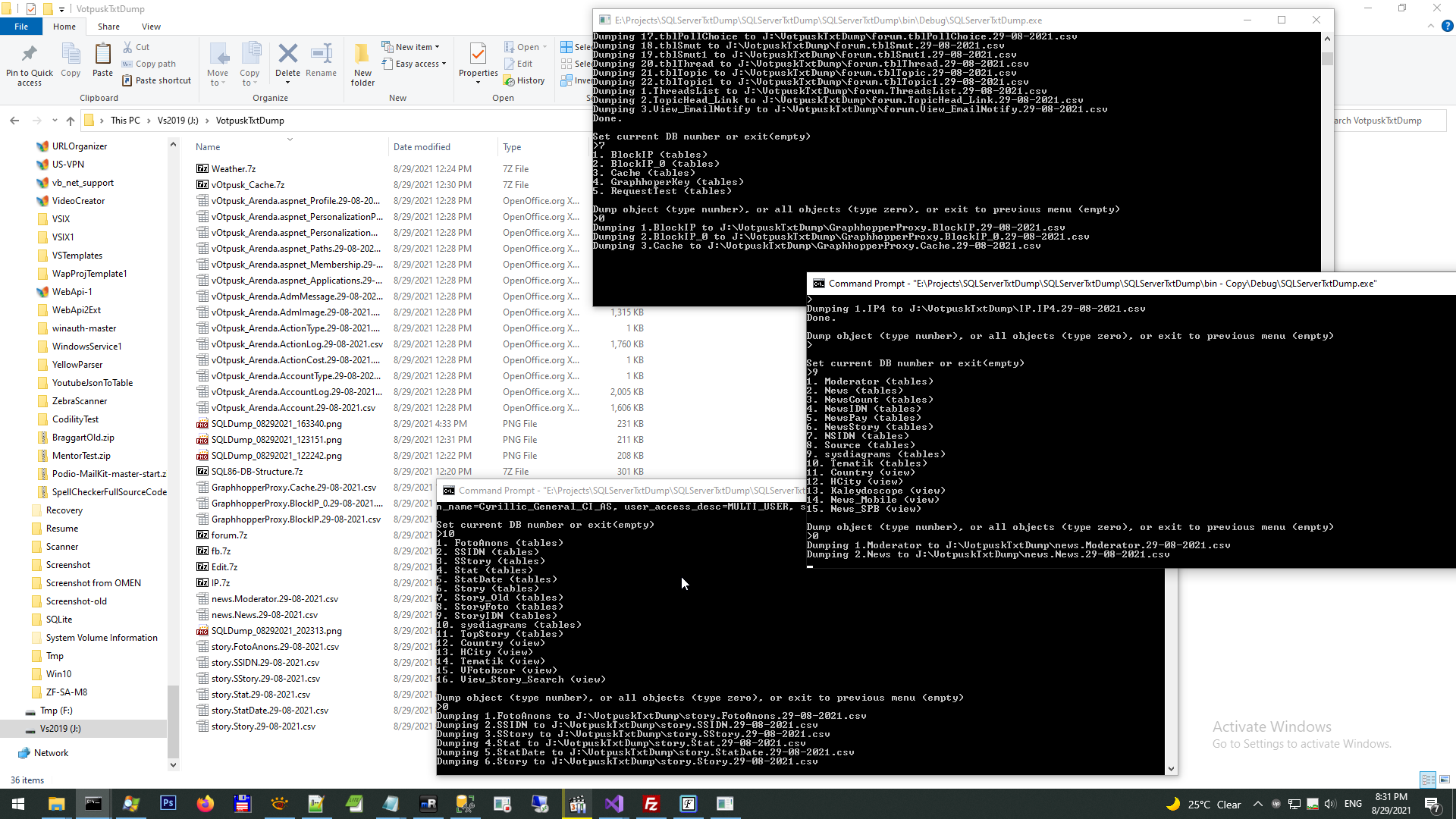Open FileZilla from the taskbar
The width and height of the screenshot is (1456, 819).
651,804
